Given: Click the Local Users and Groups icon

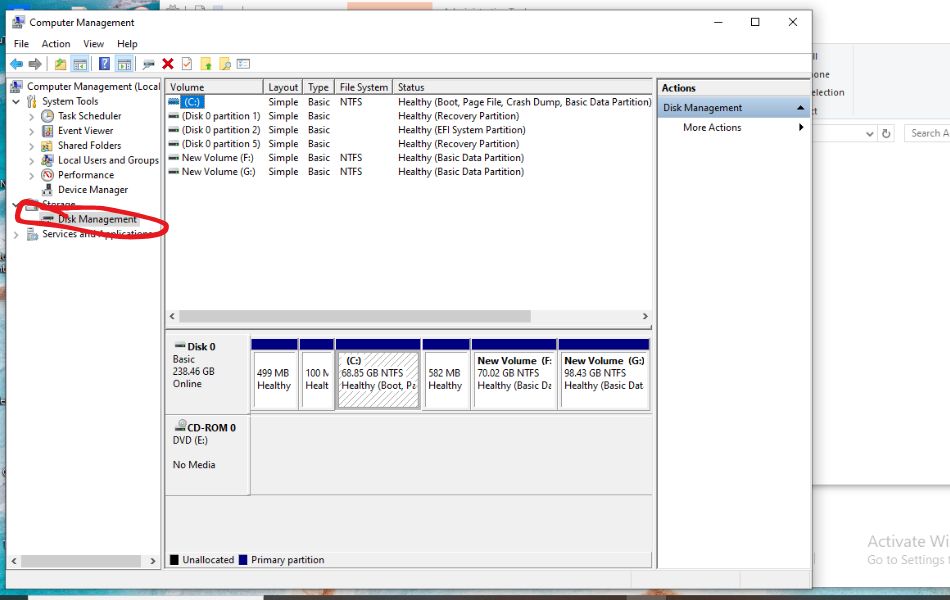Looking at the screenshot, I should click(x=47, y=160).
